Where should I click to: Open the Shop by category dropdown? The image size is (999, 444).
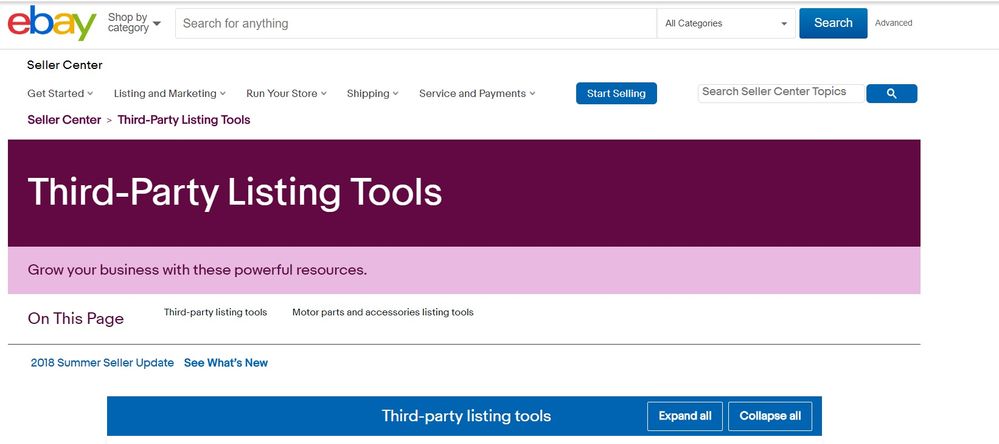134,23
